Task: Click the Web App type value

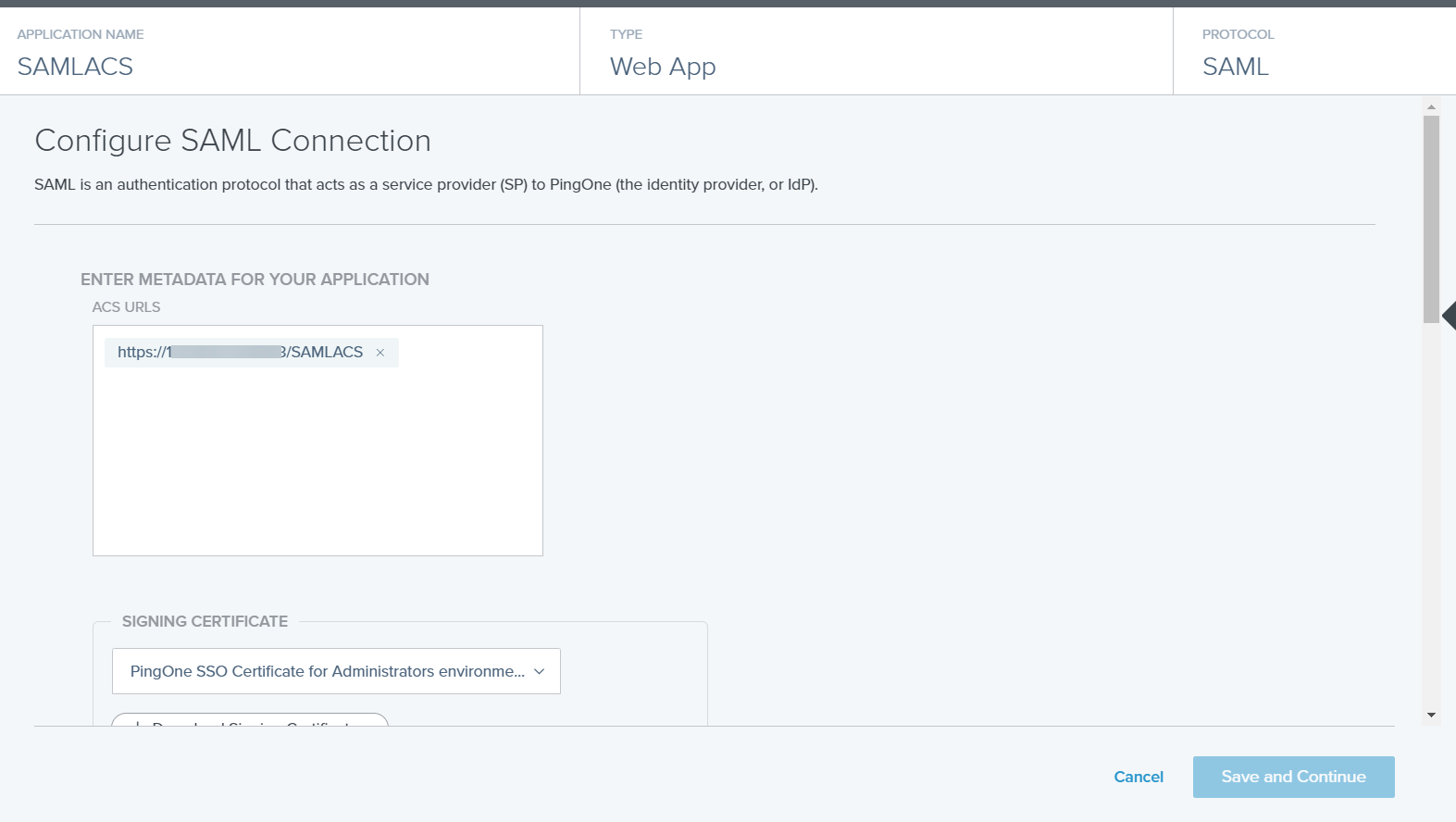Action: point(663,67)
